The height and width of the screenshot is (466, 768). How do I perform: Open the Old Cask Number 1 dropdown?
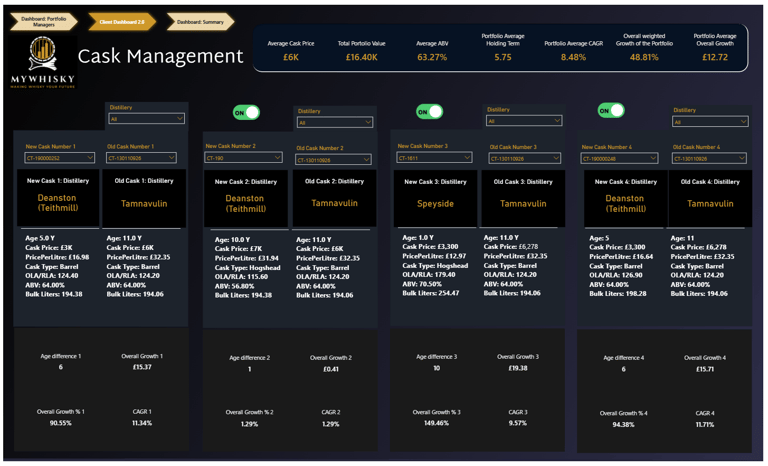141,158
